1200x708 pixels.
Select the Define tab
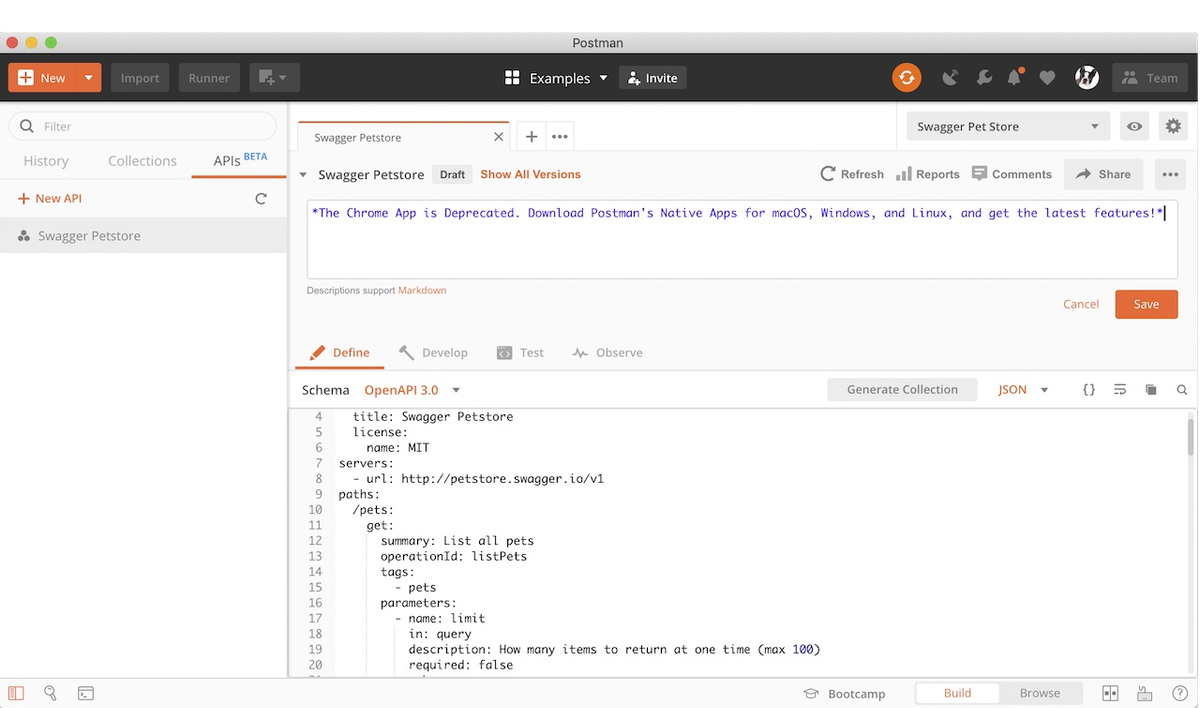(x=340, y=353)
